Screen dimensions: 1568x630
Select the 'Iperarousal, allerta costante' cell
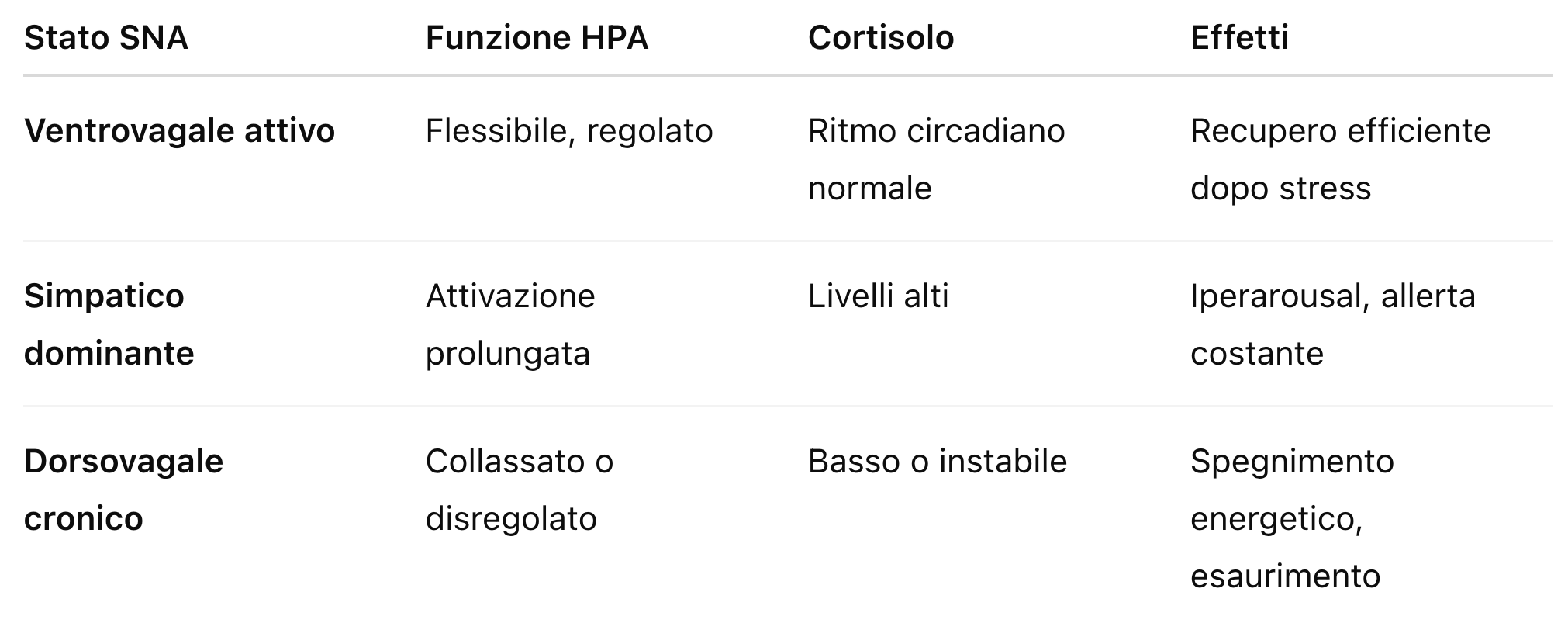point(1332,324)
